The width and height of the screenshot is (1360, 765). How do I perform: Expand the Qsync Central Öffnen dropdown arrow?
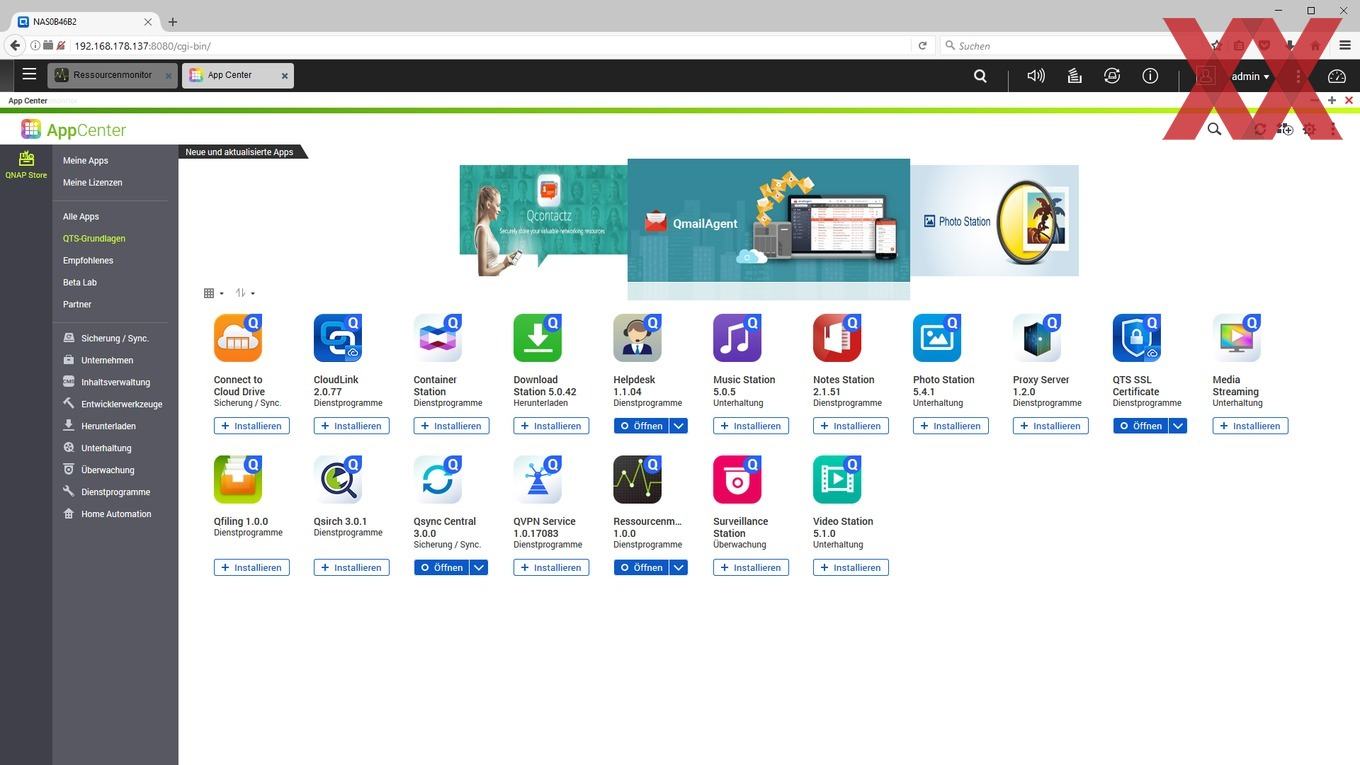click(479, 568)
